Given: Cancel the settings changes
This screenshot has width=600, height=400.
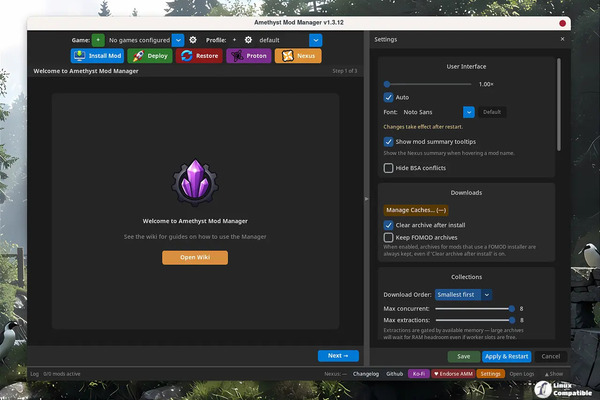Looking at the screenshot, I should (x=551, y=356).
